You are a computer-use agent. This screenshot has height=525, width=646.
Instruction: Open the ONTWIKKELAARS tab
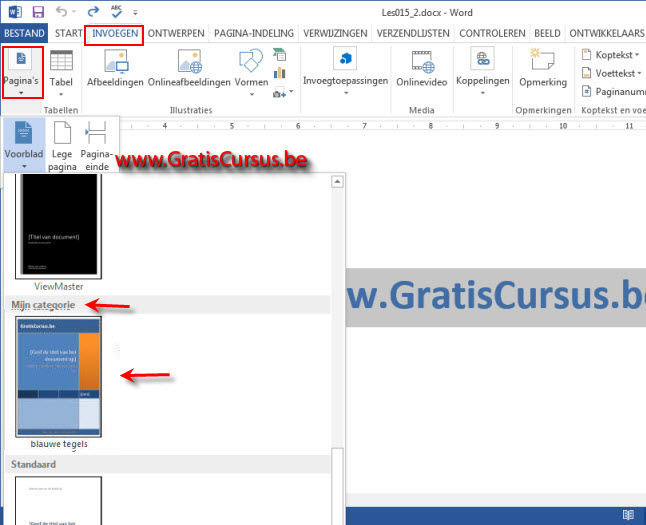[x=606, y=33]
